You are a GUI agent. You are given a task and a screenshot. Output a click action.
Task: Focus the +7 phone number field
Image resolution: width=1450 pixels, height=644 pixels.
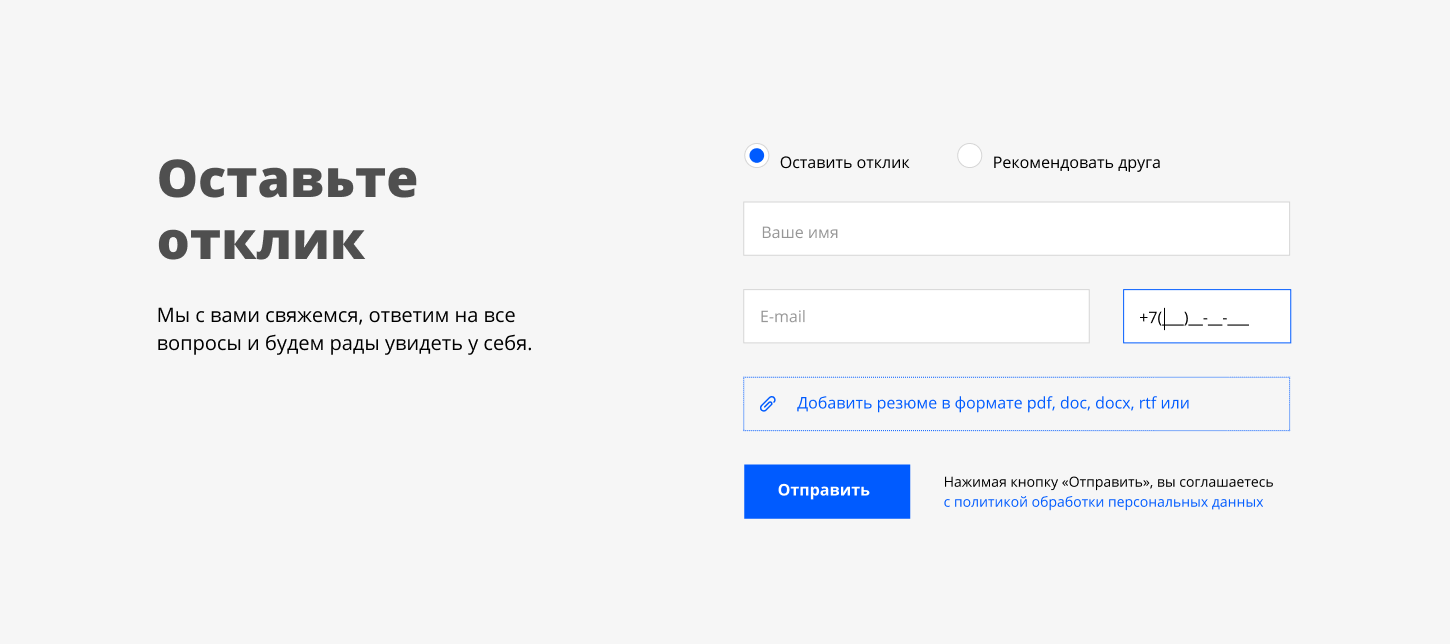[1206, 316]
